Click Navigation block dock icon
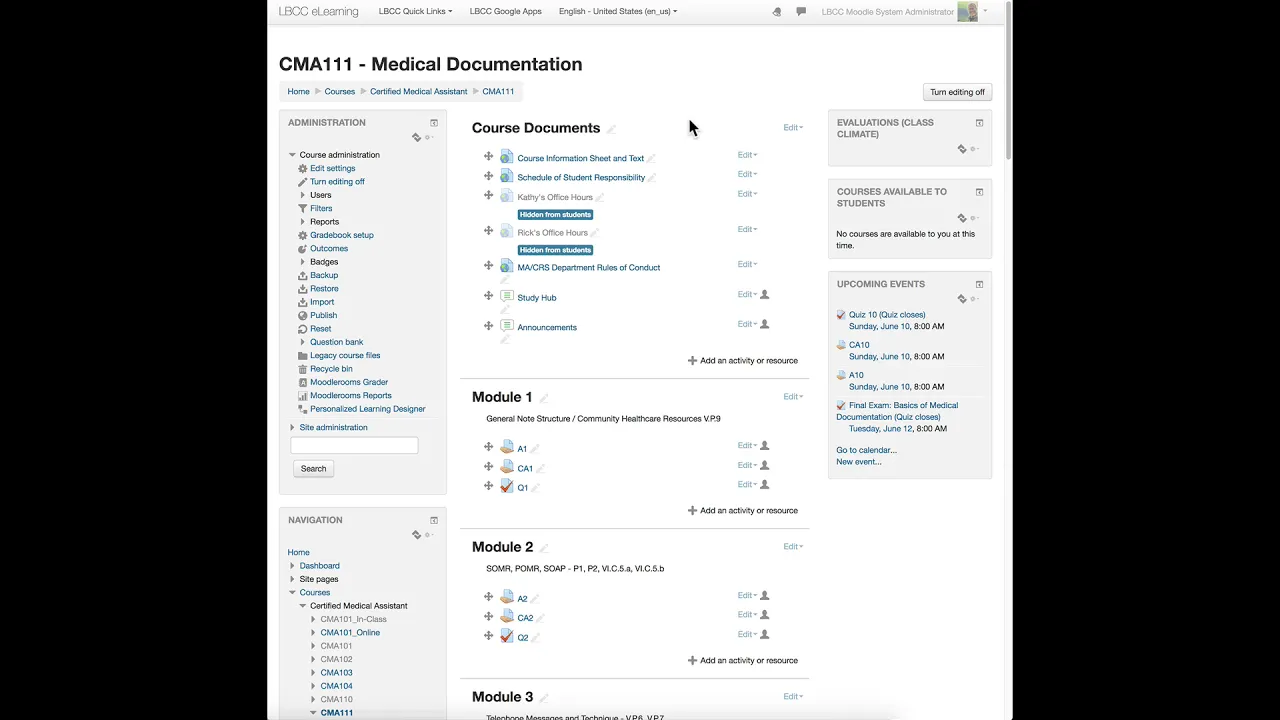The image size is (1280, 720). (434, 520)
